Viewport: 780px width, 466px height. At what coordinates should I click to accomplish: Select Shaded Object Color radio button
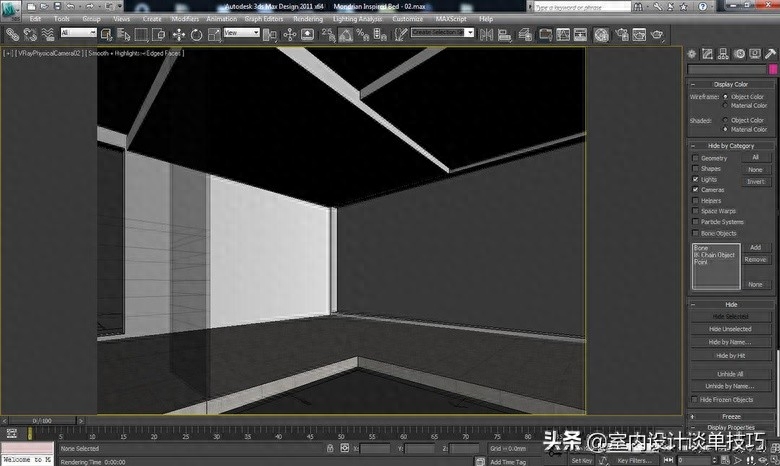(x=725, y=120)
